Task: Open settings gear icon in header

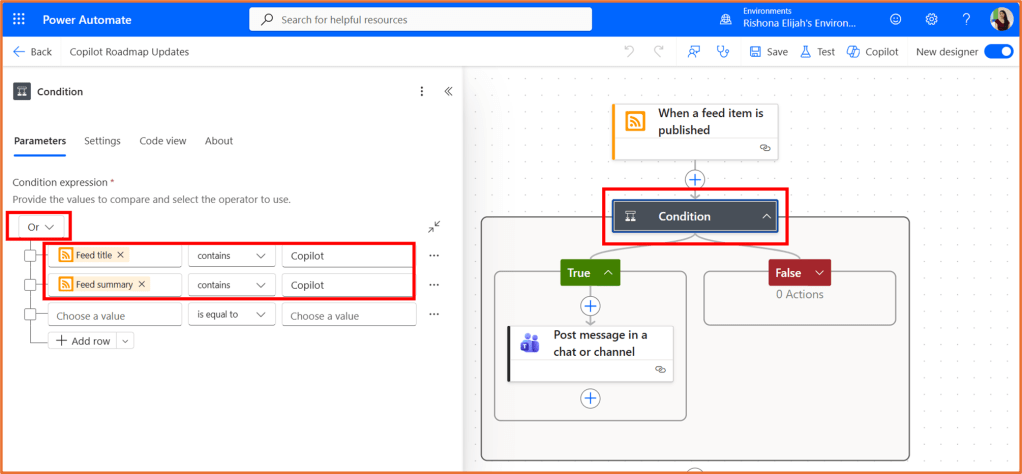Action: tap(931, 19)
